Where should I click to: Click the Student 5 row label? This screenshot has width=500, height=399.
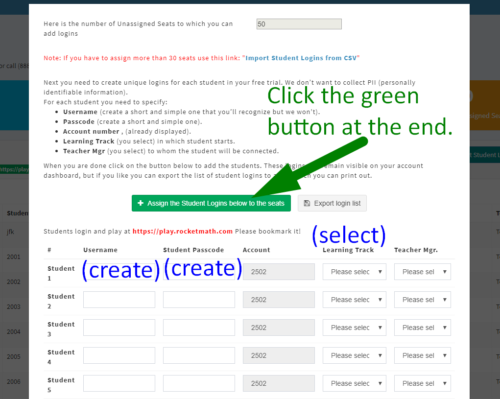click(x=61, y=385)
